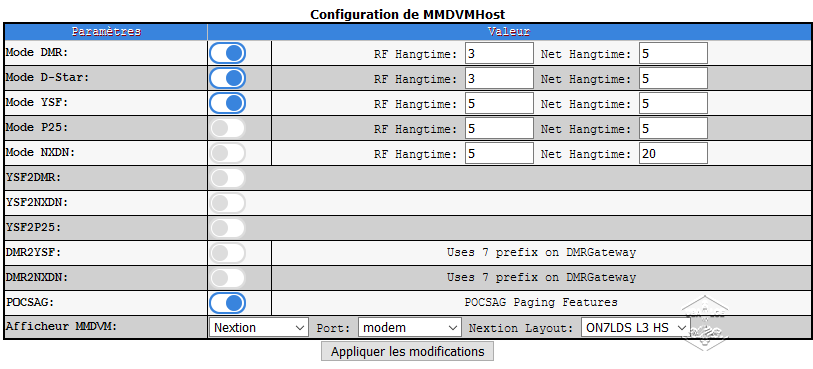Open the Port dropdown showing modem
This screenshot has width=813, height=369.
(410, 328)
